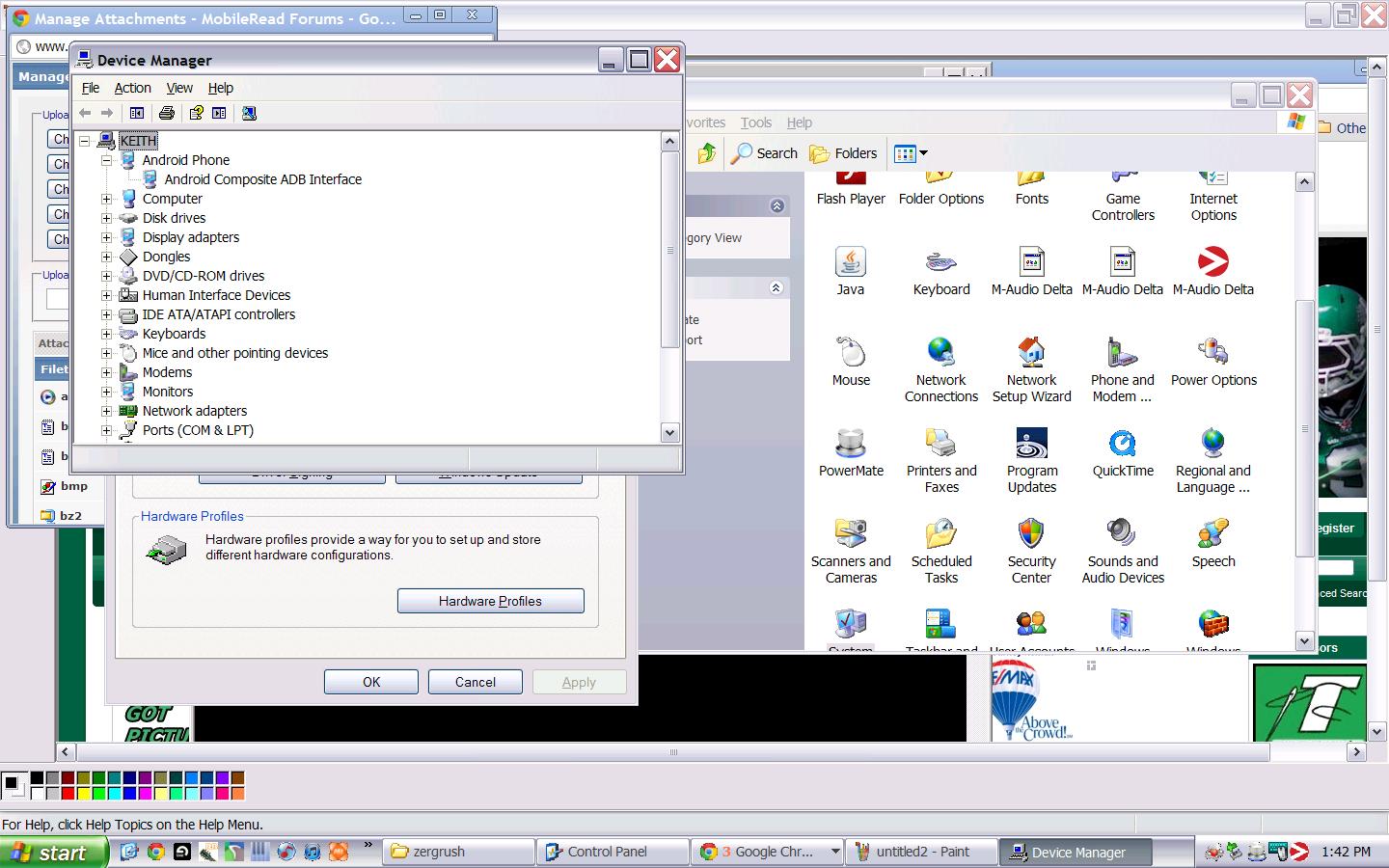Select the Dongles tree item
The height and width of the screenshot is (868, 1389).
pyautogui.click(x=166, y=257)
